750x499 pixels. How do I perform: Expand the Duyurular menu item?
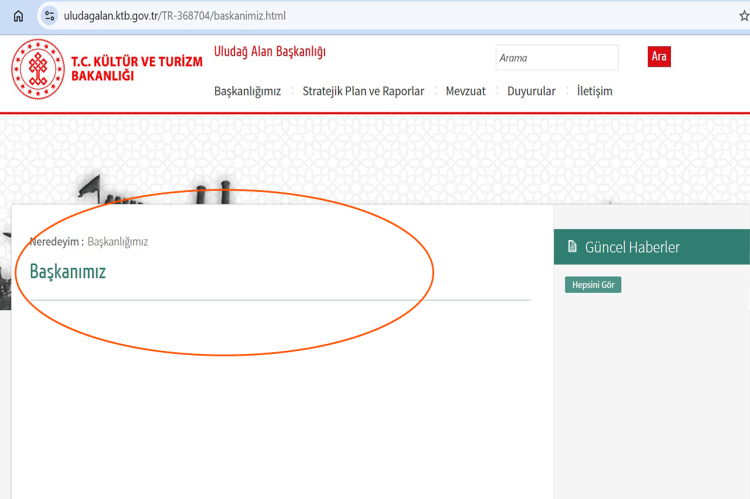pyautogui.click(x=531, y=91)
